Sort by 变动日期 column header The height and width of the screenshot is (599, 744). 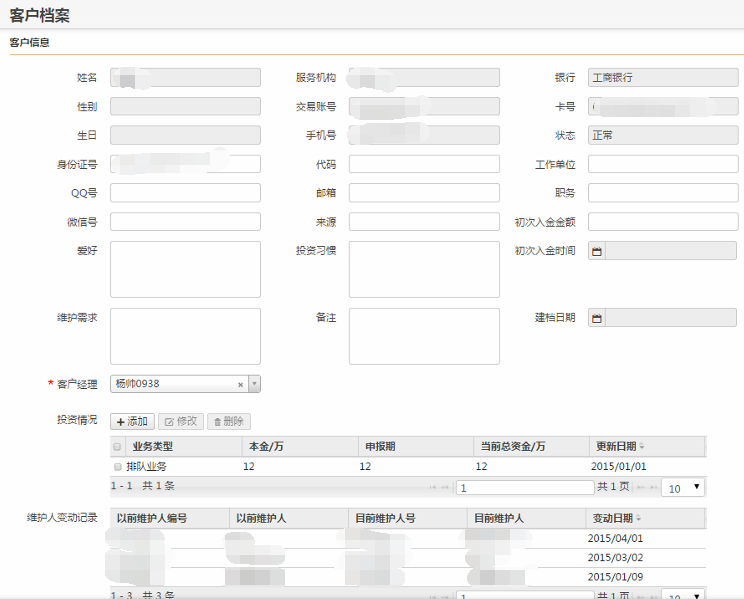pyautogui.click(x=615, y=518)
